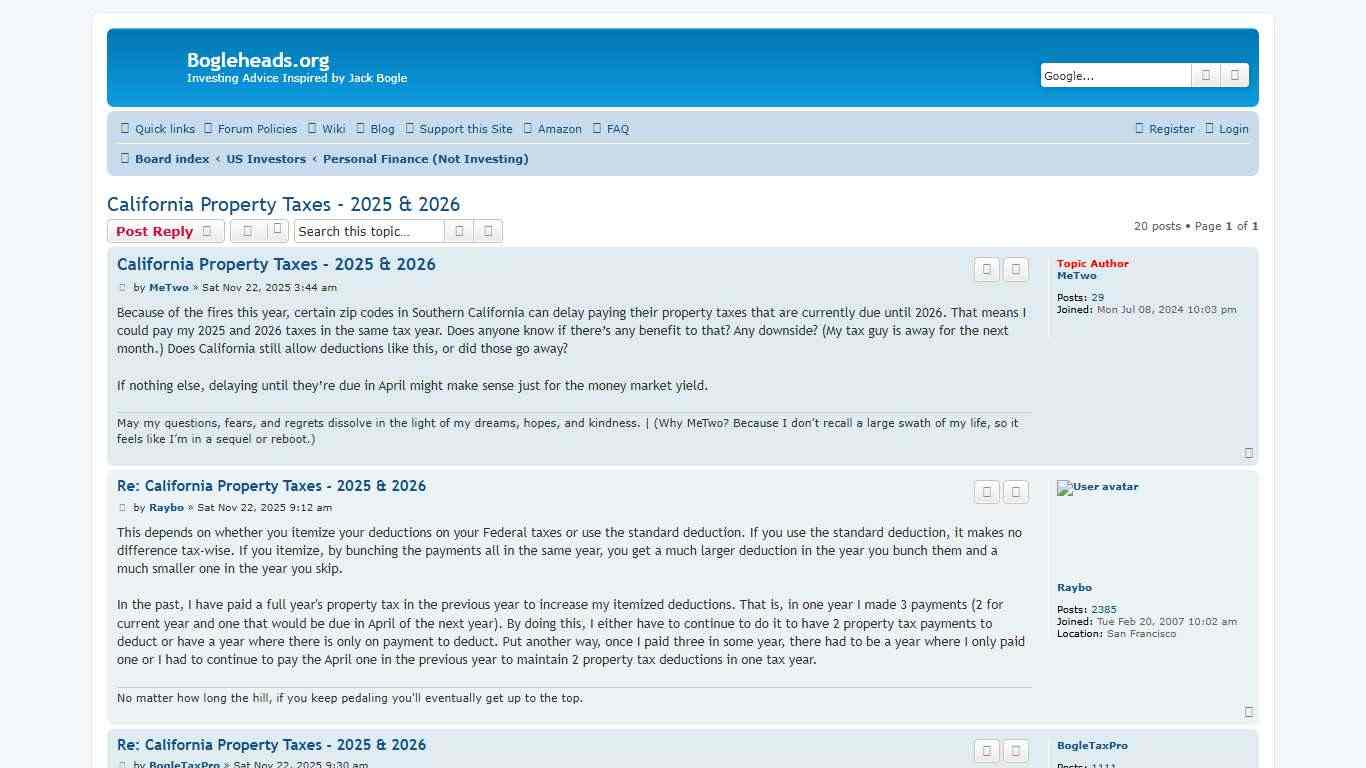1366x768 pixels.
Task: Quote Raybo's reply post
Action: pos(1016,492)
